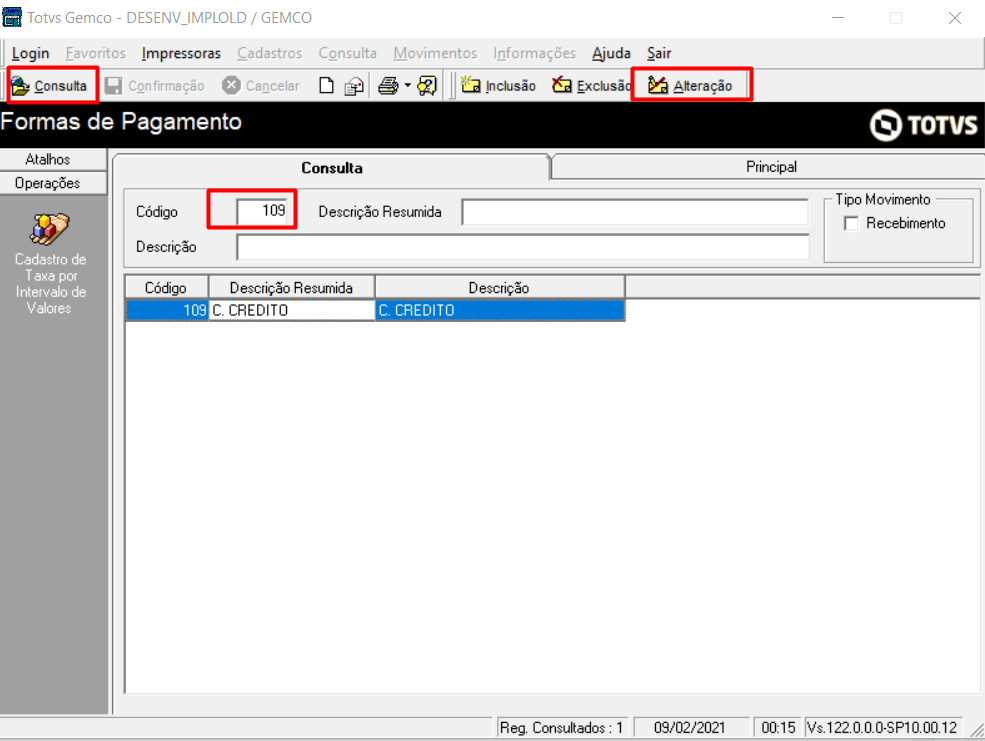Click the Descrição column header
Viewport: 985px width, 741px height.
[499, 288]
